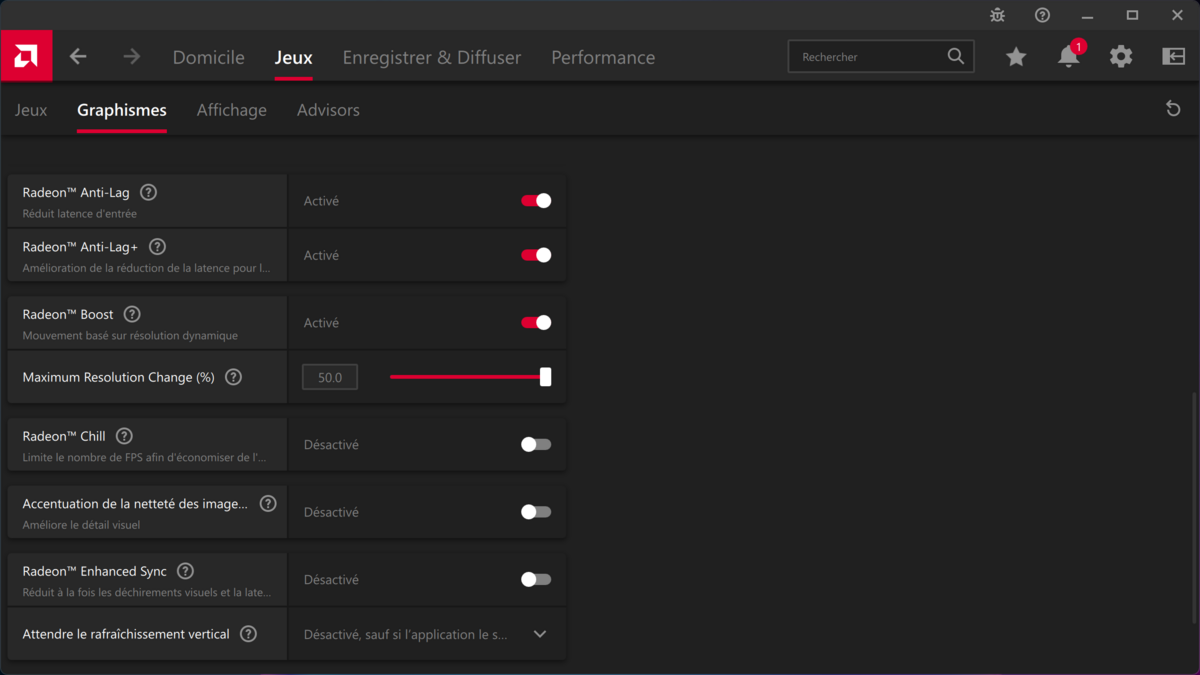Viewport: 1200px width, 675px height.
Task: Open notifications bell icon
Action: (1068, 57)
